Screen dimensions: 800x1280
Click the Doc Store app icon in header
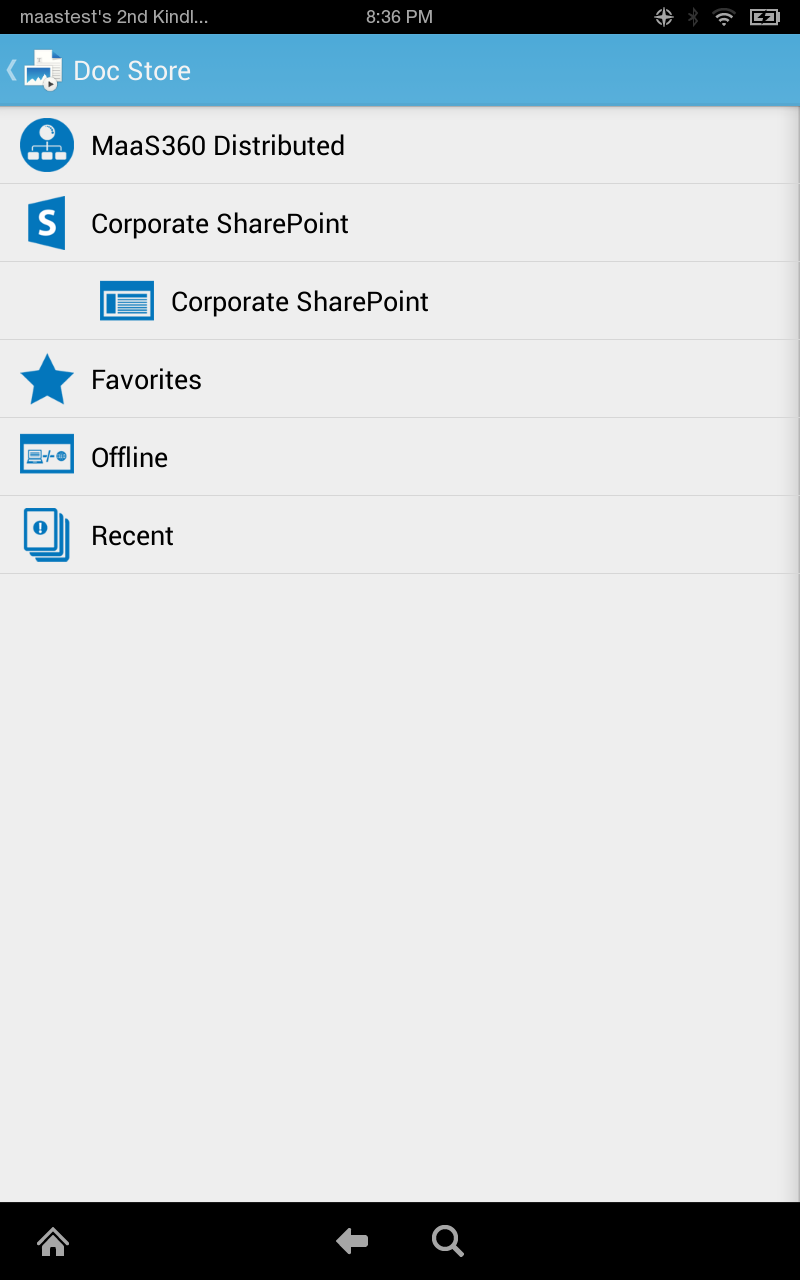click(43, 70)
